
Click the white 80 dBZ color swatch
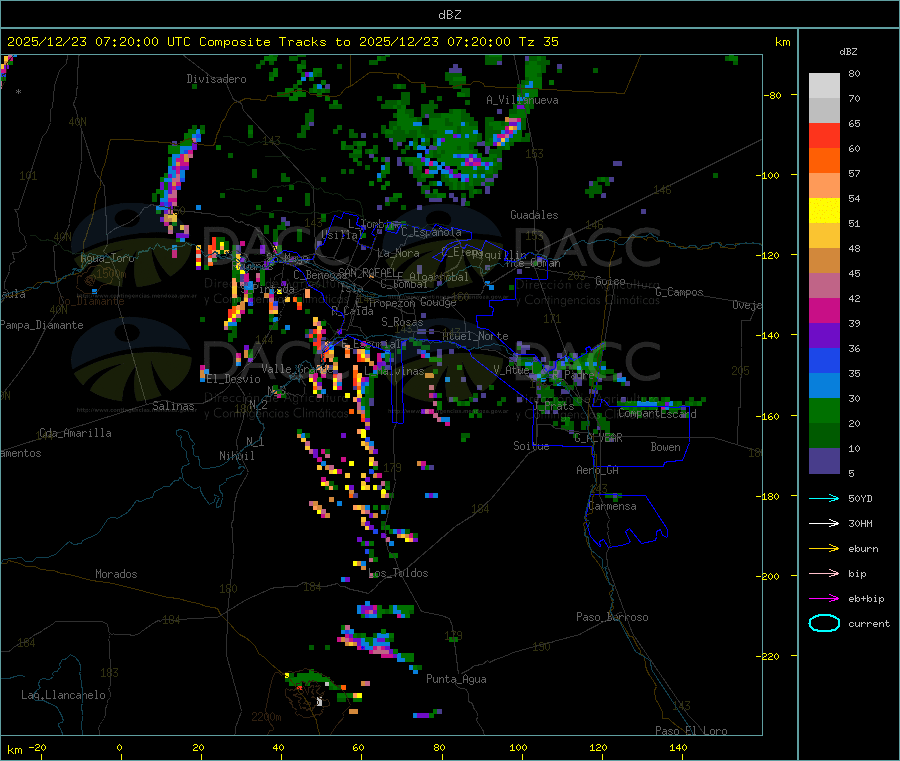pos(824,86)
